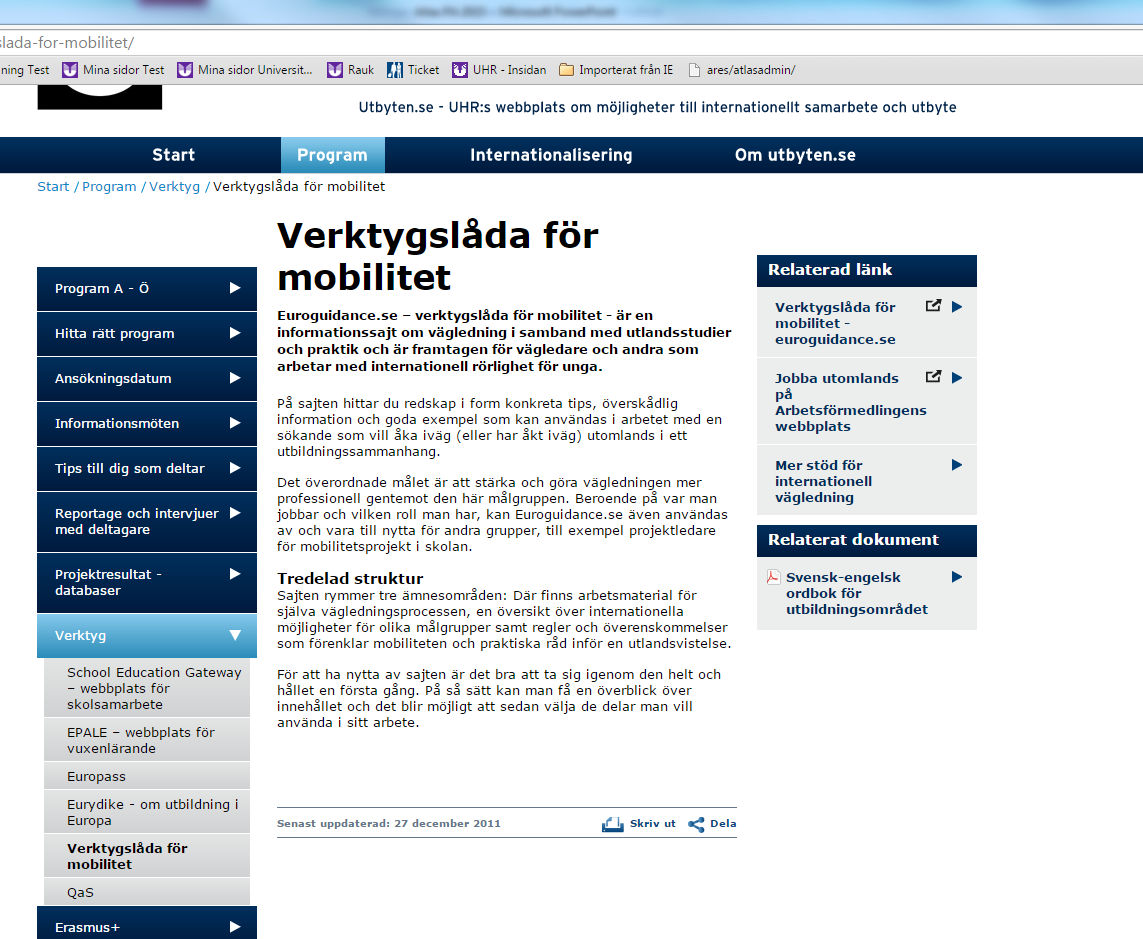The width and height of the screenshot is (1143, 939).
Task: Click the Start breadcrumb link
Action: point(53,187)
